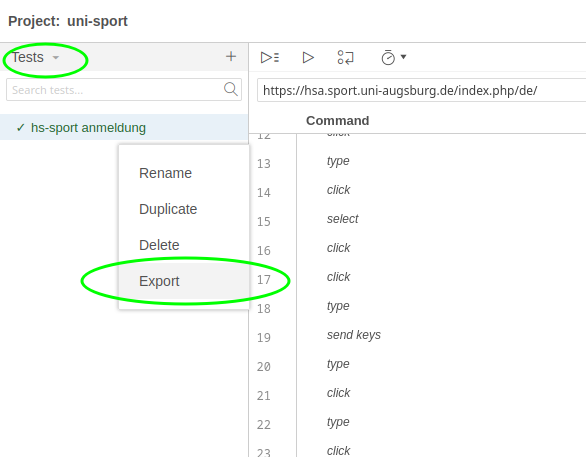Step over current command icon

[345, 58]
